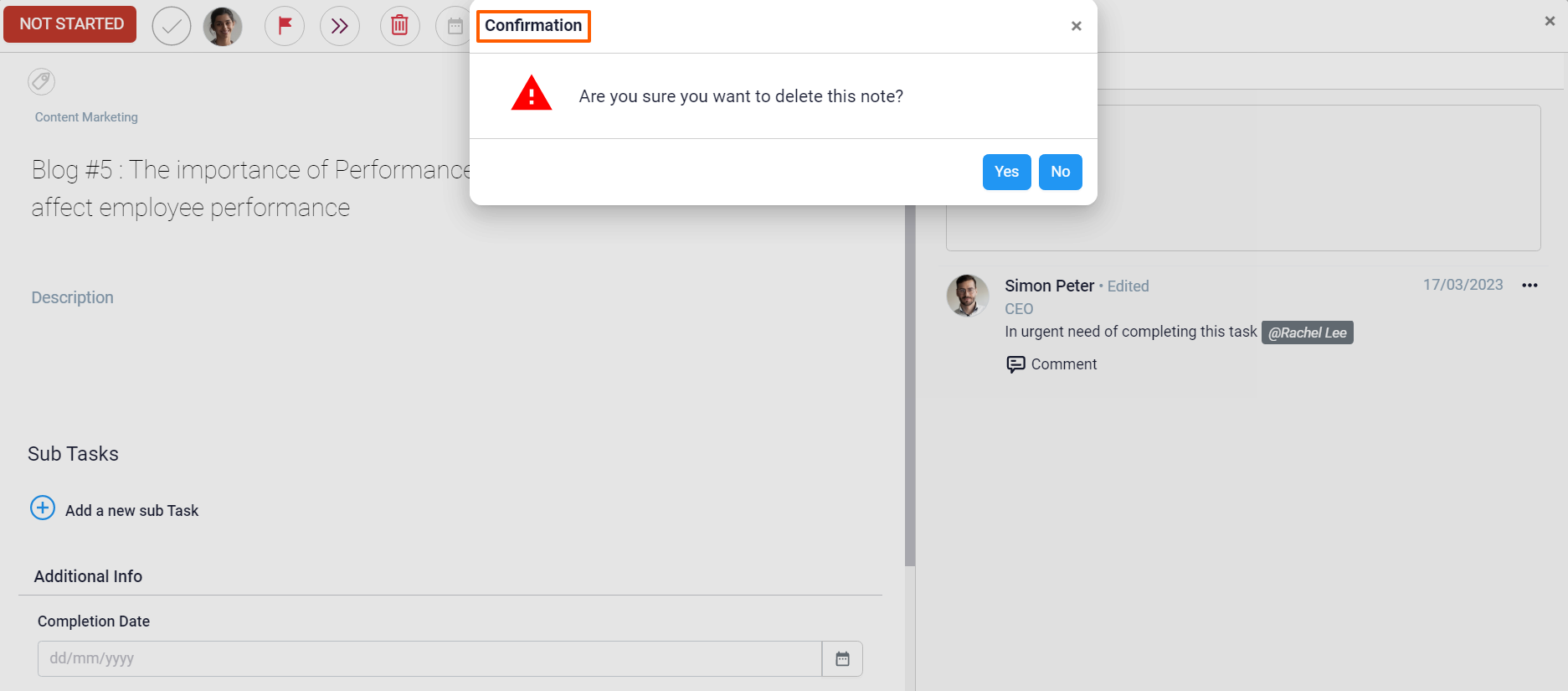The image size is (1568, 691).
Task: Open the Completion Date calendar picker
Action: 842,659
